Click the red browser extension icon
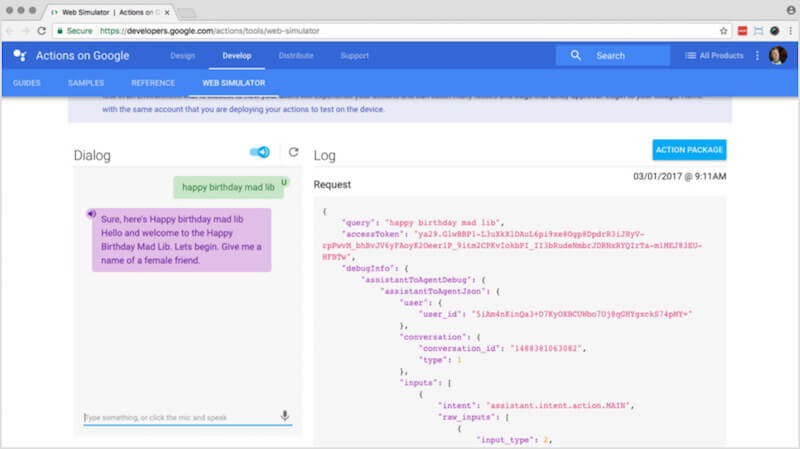The image size is (800, 449). pos(742,31)
